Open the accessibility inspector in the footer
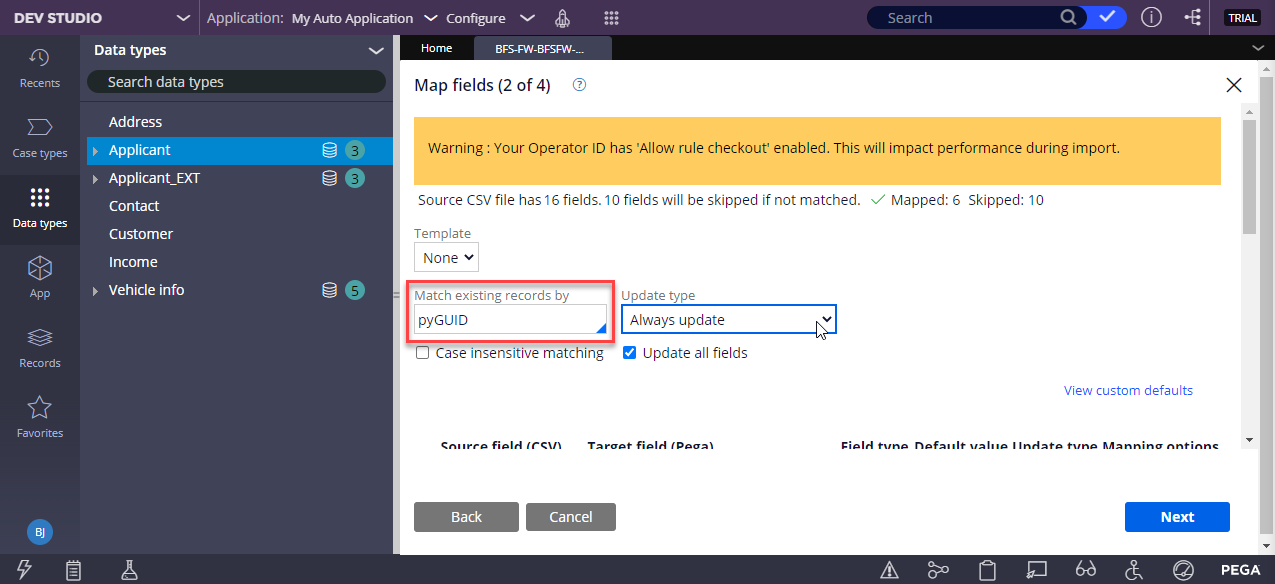 click(1133, 570)
